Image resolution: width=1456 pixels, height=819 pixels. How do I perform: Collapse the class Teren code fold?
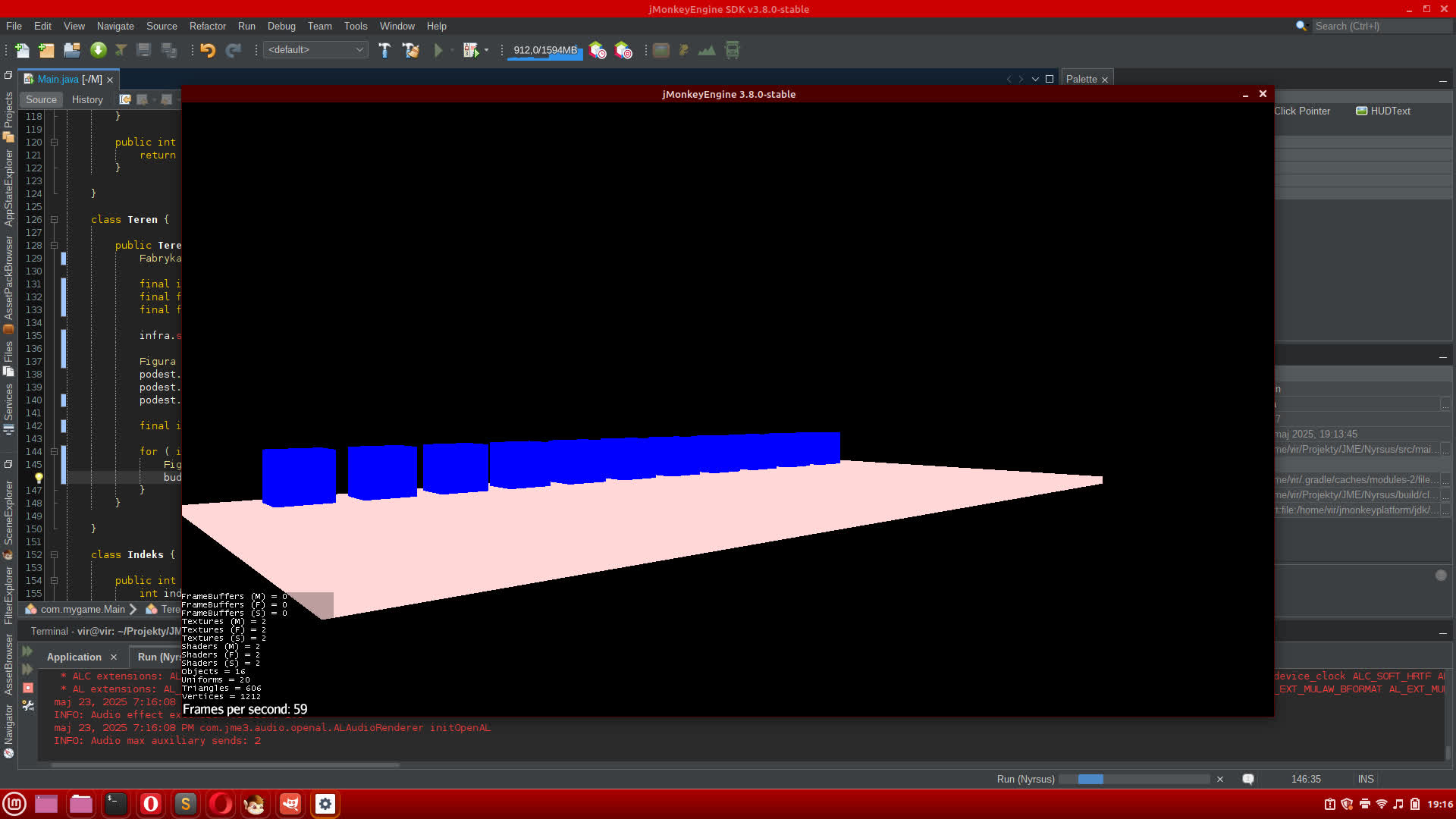(x=54, y=219)
